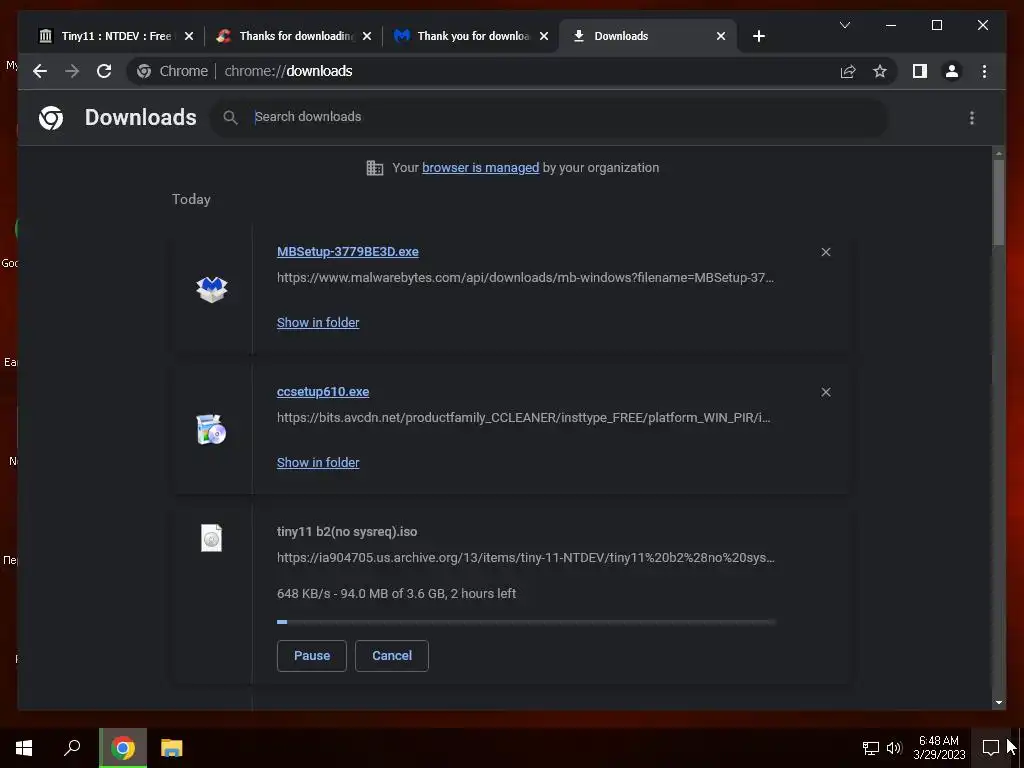
Task: Click the Search downloads field
Action: point(549,118)
